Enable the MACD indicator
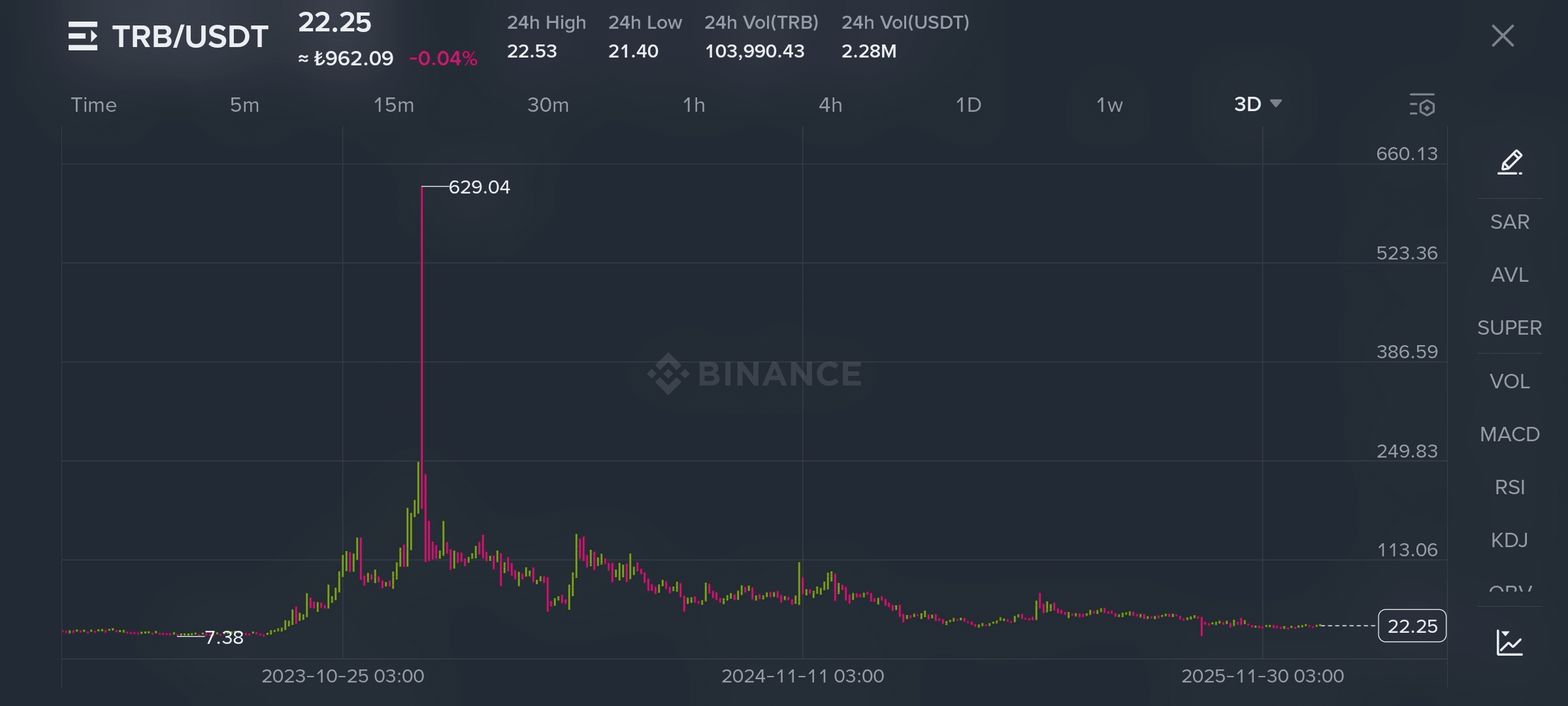The image size is (1568, 706). tap(1510, 434)
